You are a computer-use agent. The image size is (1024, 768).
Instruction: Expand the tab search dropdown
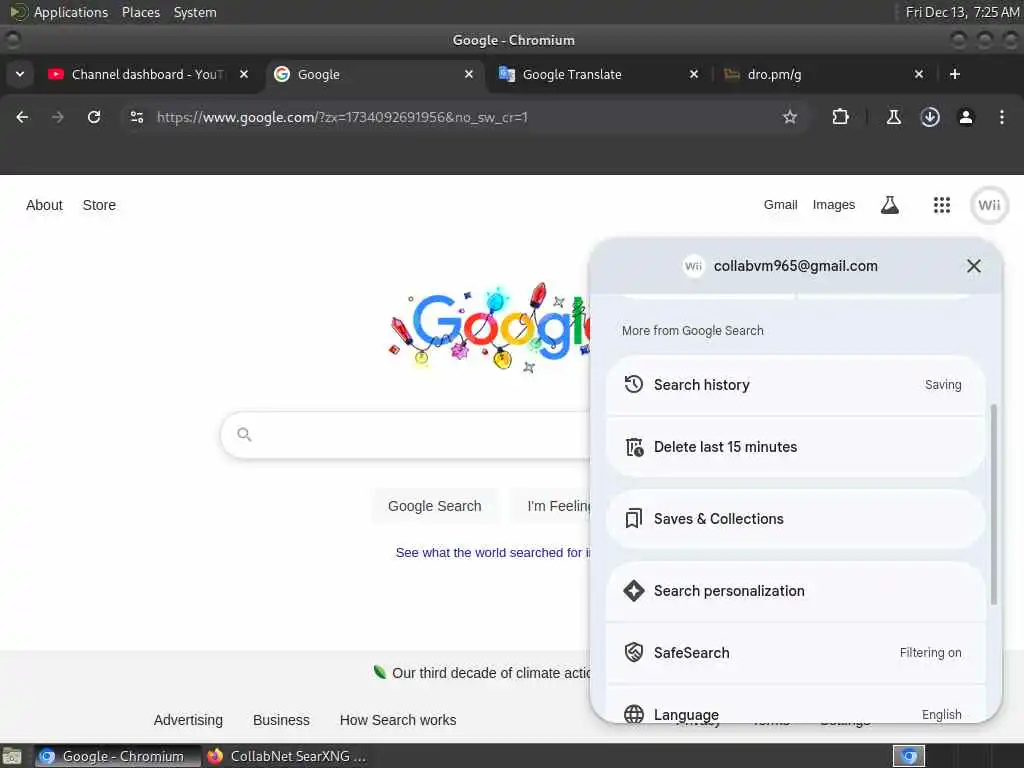point(20,74)
